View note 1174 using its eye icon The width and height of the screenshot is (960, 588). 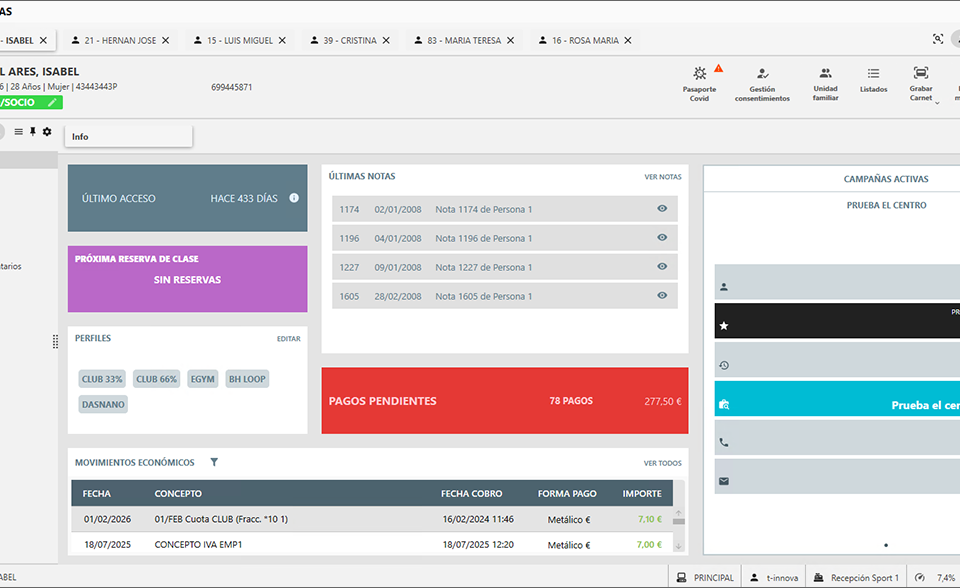(x=662, y=209)
